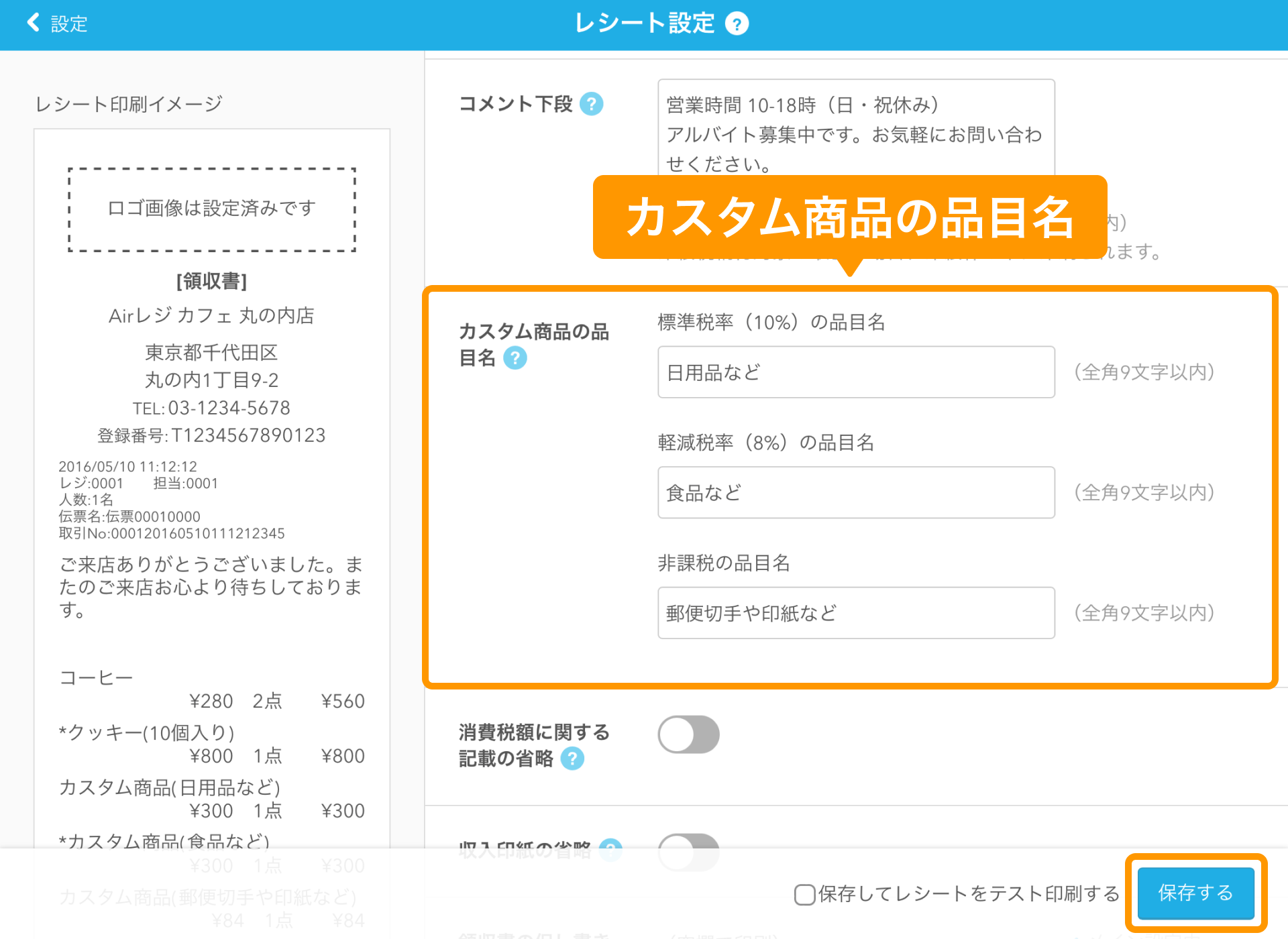Image resolution: width=1288 pixels, height=939 pixels.
Task: Open help for 収入印紙の省略
Action: 611,850
